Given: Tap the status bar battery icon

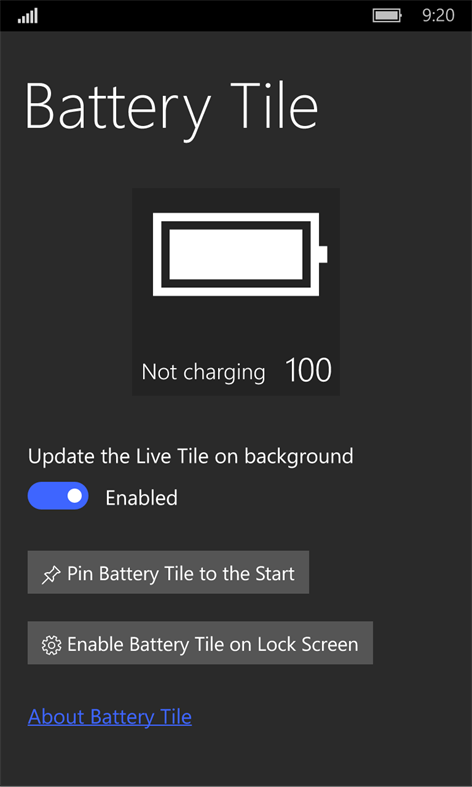Looking at the screenshot, I should point(387,16).
